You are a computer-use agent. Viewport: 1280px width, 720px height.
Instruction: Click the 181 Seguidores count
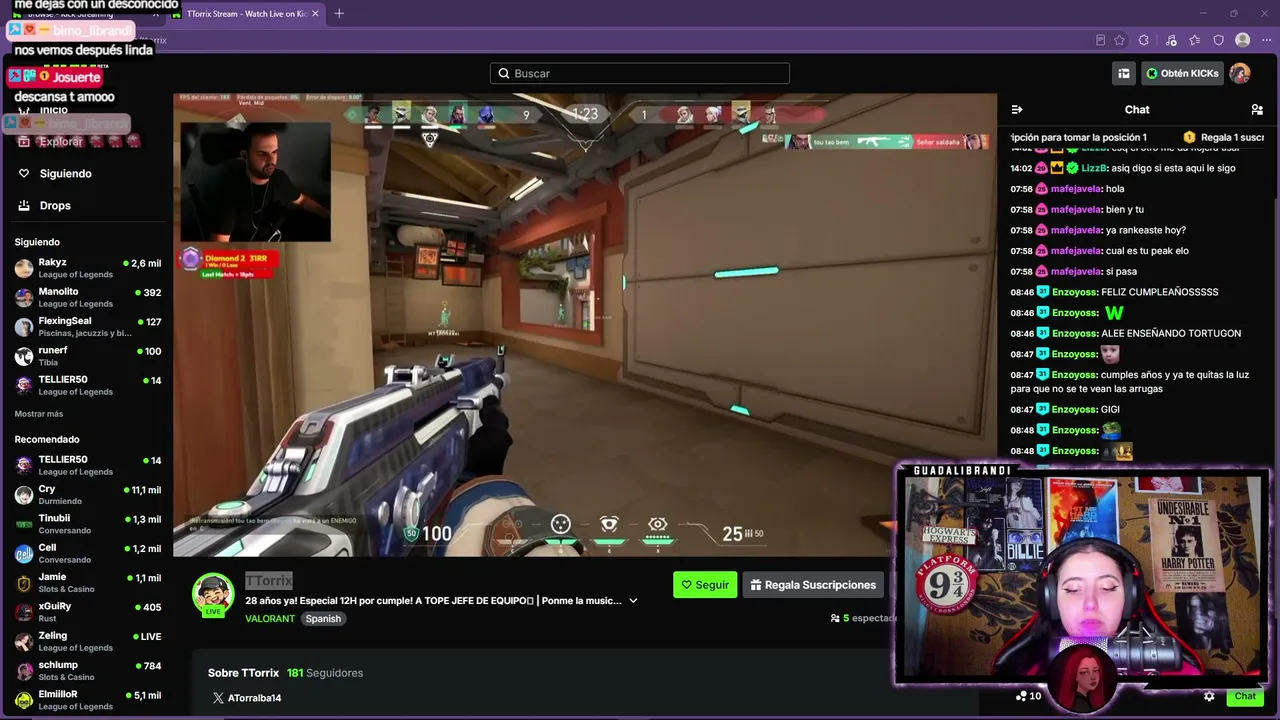[325, 673]
